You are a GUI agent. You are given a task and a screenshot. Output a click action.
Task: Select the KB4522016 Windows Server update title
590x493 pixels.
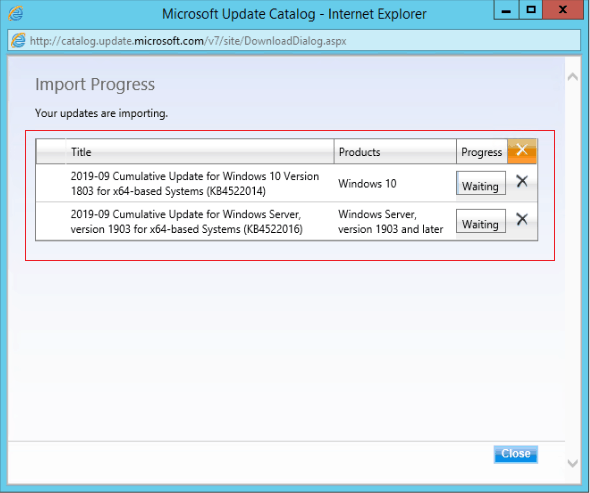187,222
